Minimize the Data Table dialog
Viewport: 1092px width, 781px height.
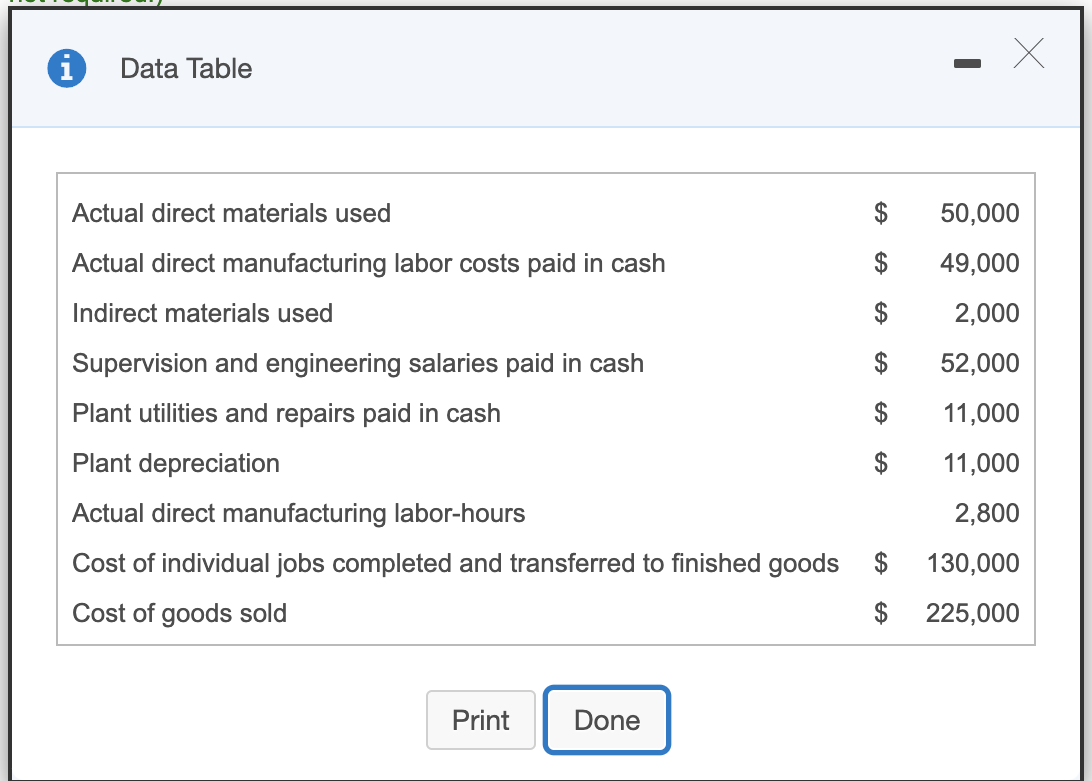[967, 63]
